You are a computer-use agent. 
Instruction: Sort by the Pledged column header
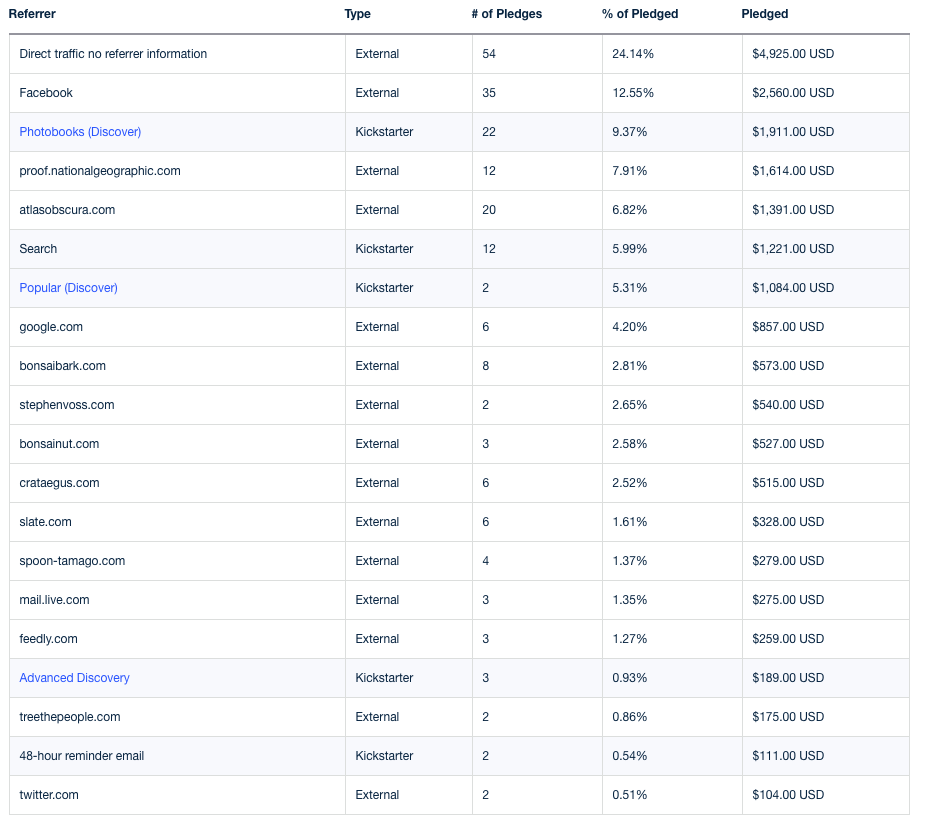coord(764,14)
